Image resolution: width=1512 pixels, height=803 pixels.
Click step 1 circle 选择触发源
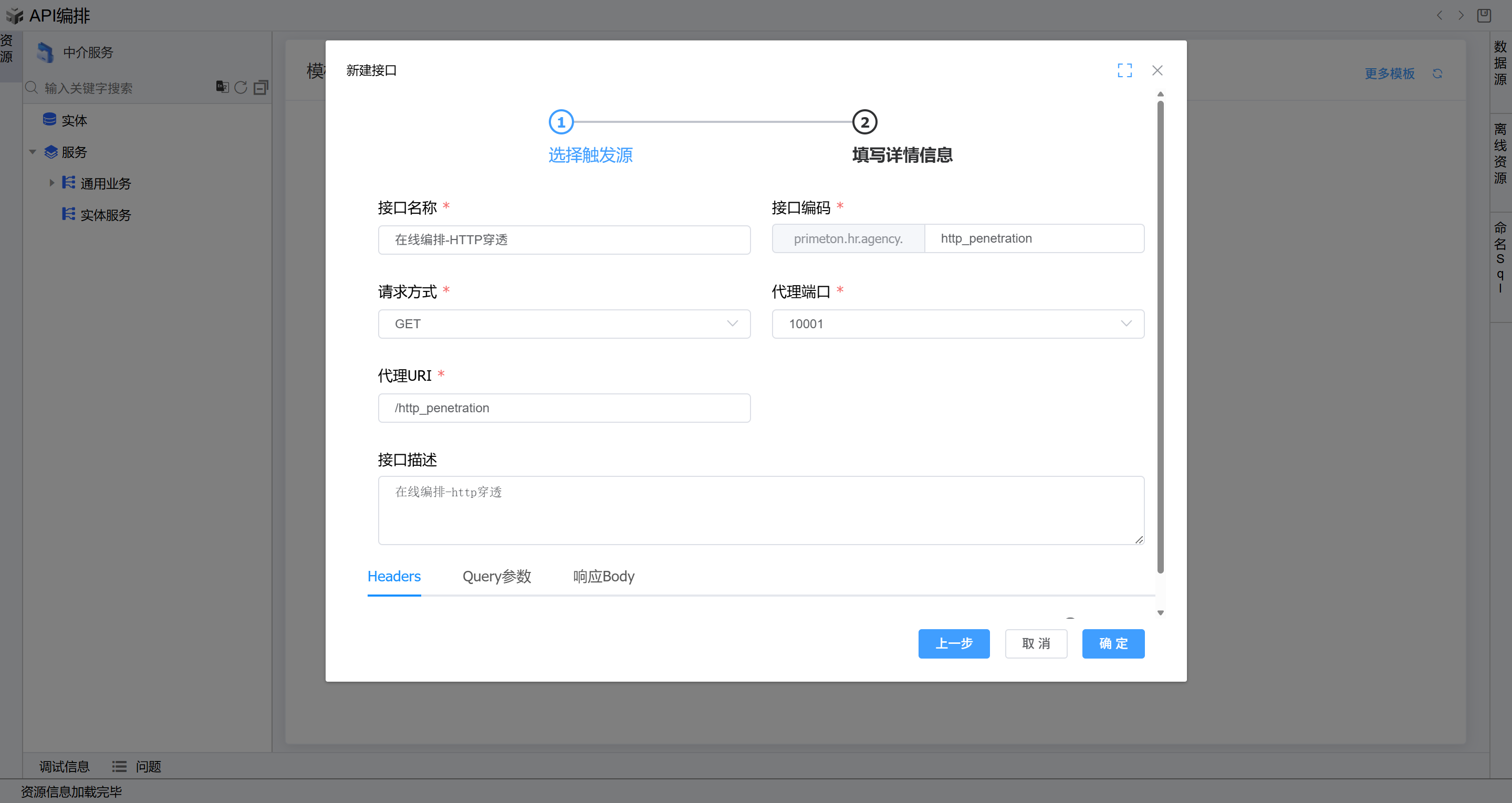pyautogui.click(x=560, y=122)
